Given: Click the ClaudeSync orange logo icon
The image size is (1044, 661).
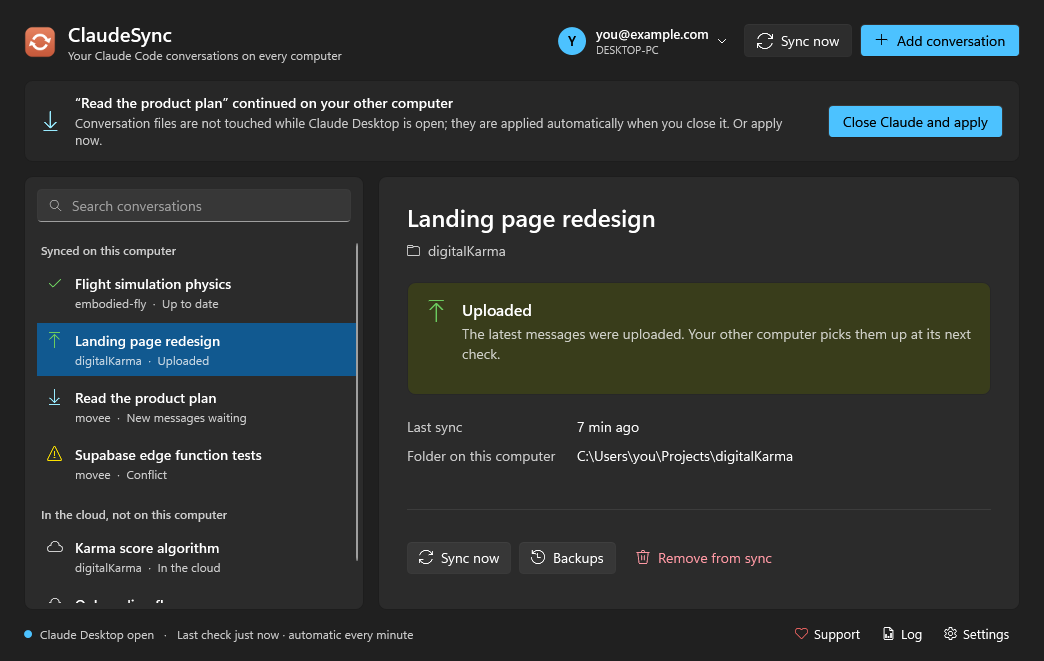Looking at the screenshot, I should [40, 42].
